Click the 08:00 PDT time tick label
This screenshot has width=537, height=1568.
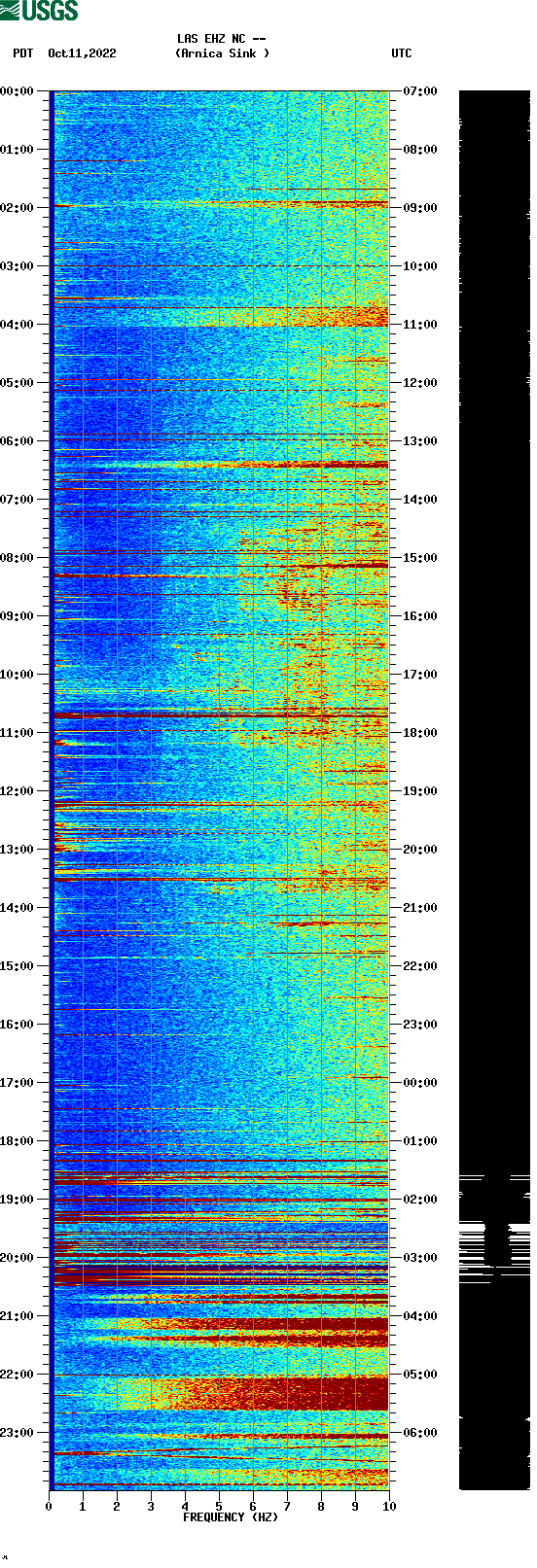(18, 558)
